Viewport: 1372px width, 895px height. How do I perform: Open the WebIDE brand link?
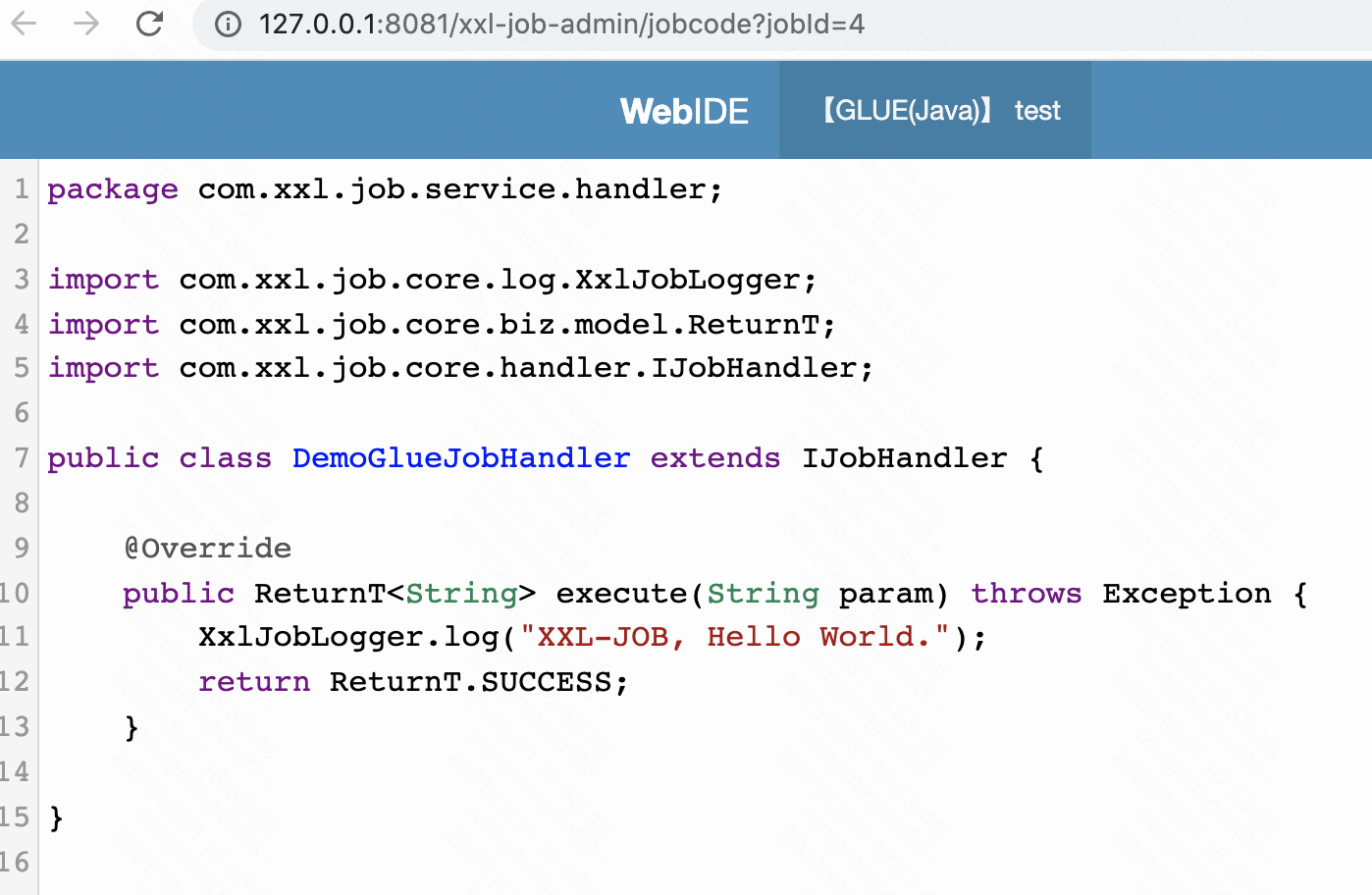684,111
